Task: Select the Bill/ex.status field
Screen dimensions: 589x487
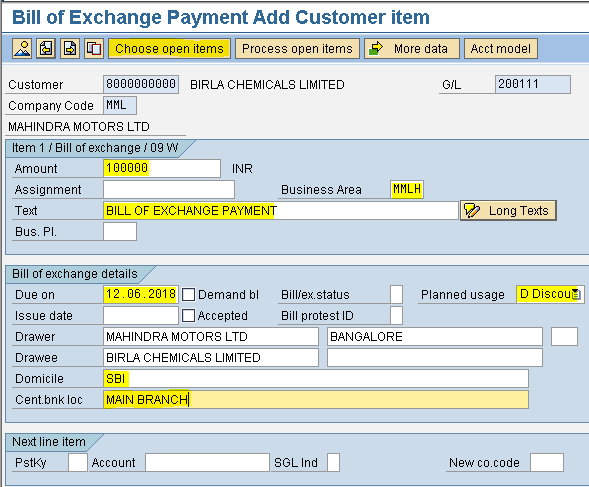Action: coord(396,294)
